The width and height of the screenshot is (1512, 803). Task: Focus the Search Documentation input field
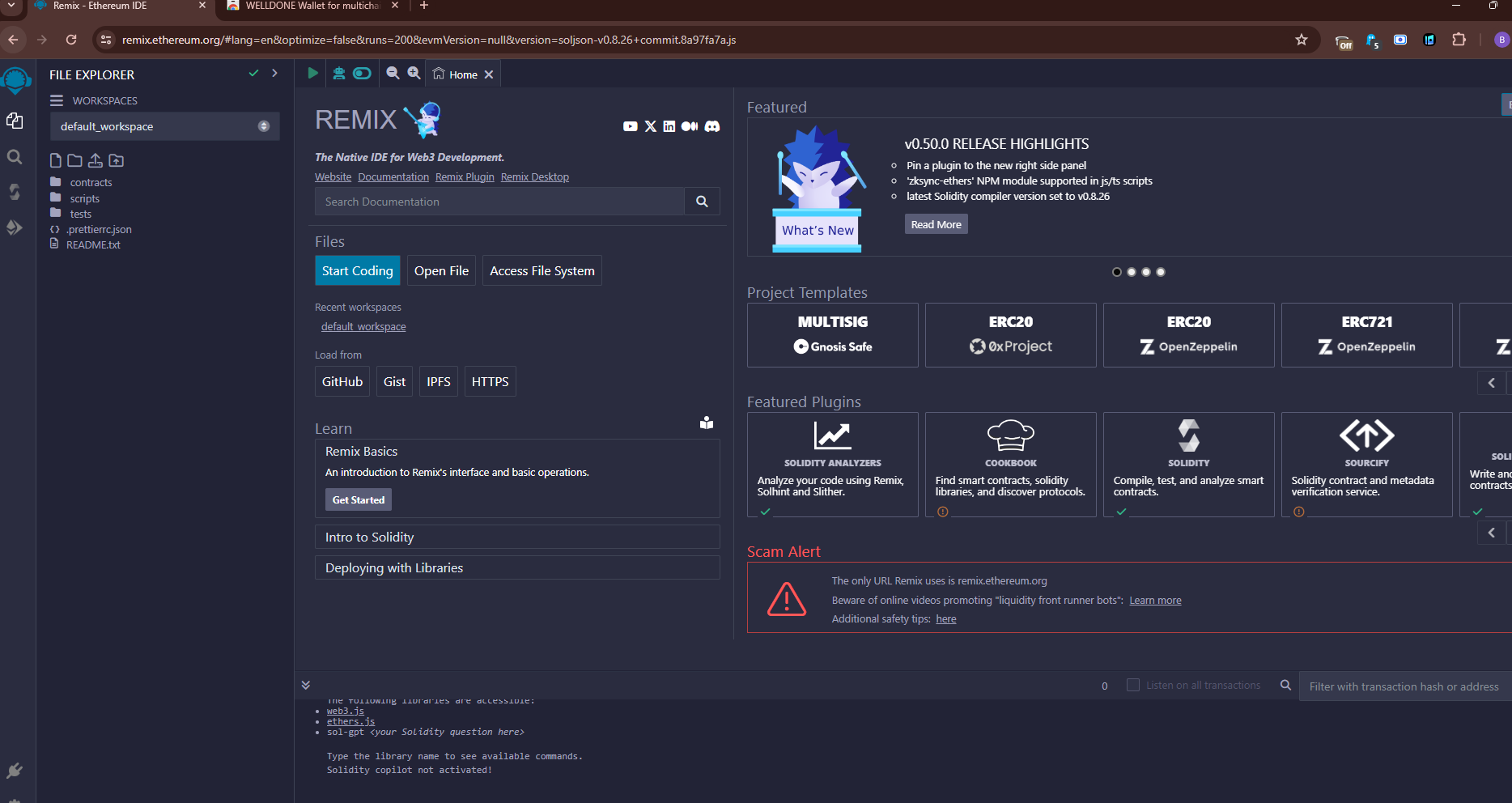point(499,202)
